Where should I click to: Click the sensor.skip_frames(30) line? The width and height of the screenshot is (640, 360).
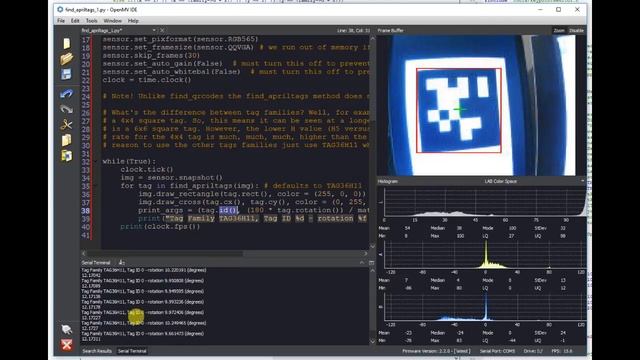coord(151,55)
